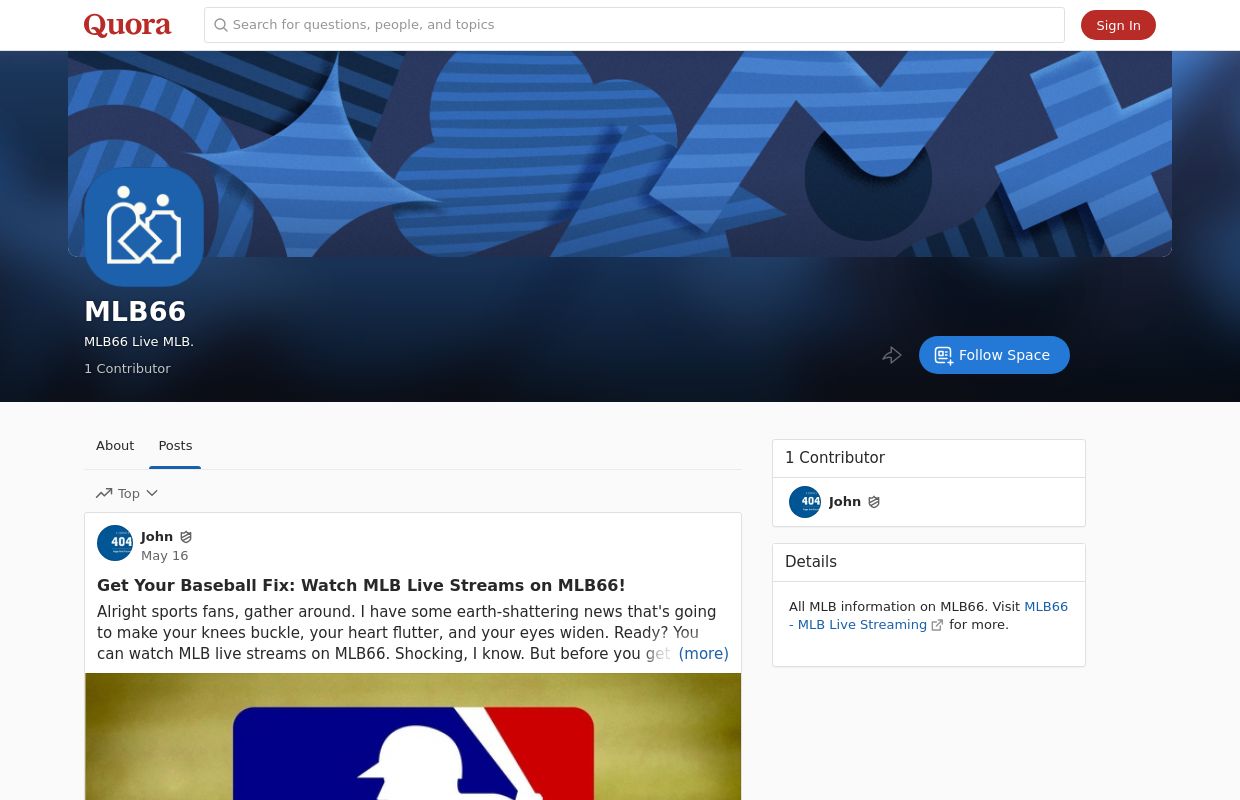
Task: Expand the Top sort dropdown
Action: pos(151,493)
